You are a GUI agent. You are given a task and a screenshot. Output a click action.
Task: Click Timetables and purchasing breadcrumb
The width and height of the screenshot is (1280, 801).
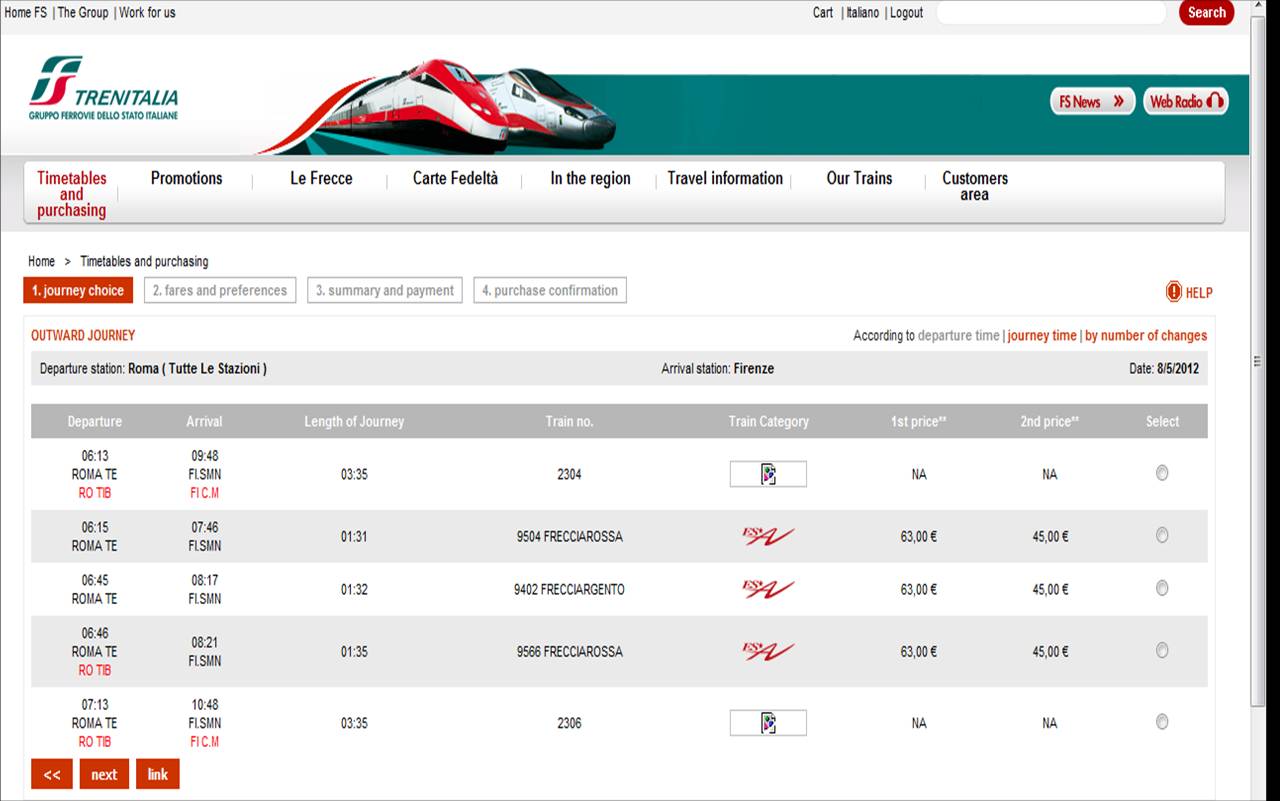point(144,261)
